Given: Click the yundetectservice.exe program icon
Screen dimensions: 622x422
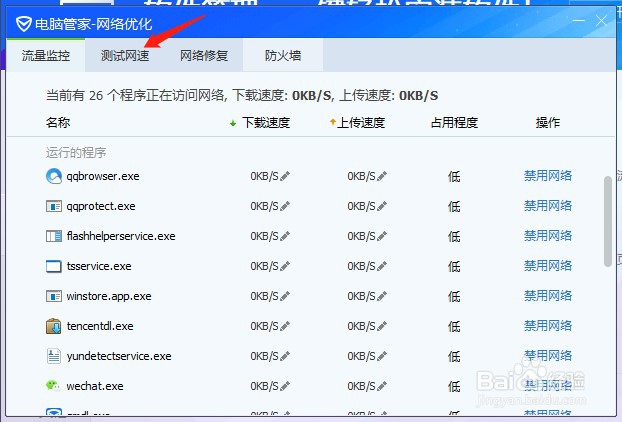Looking at the screenshot, I should pyautogui.click(x=54, y=356).
